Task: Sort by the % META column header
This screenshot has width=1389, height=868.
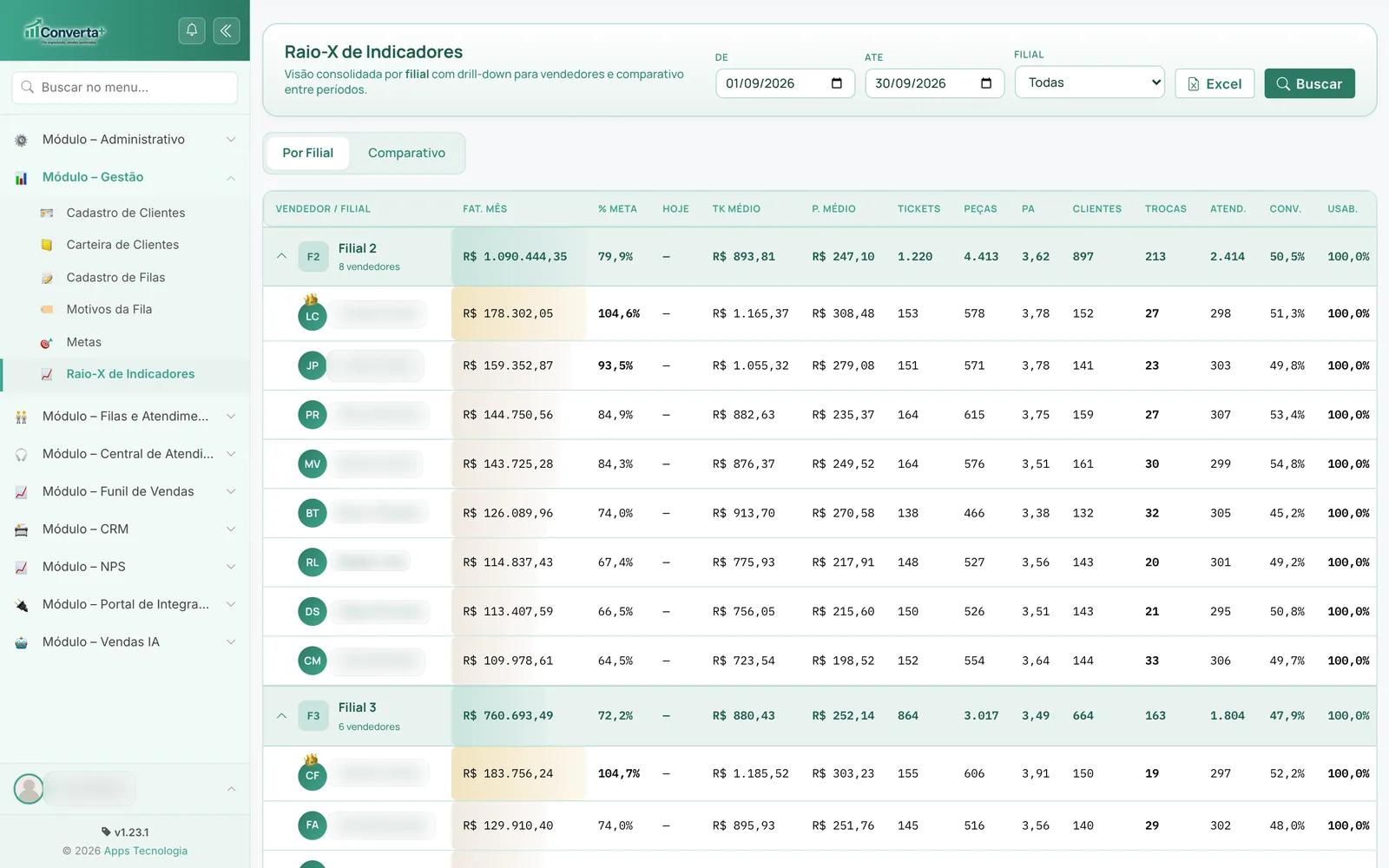Action: 617,209
